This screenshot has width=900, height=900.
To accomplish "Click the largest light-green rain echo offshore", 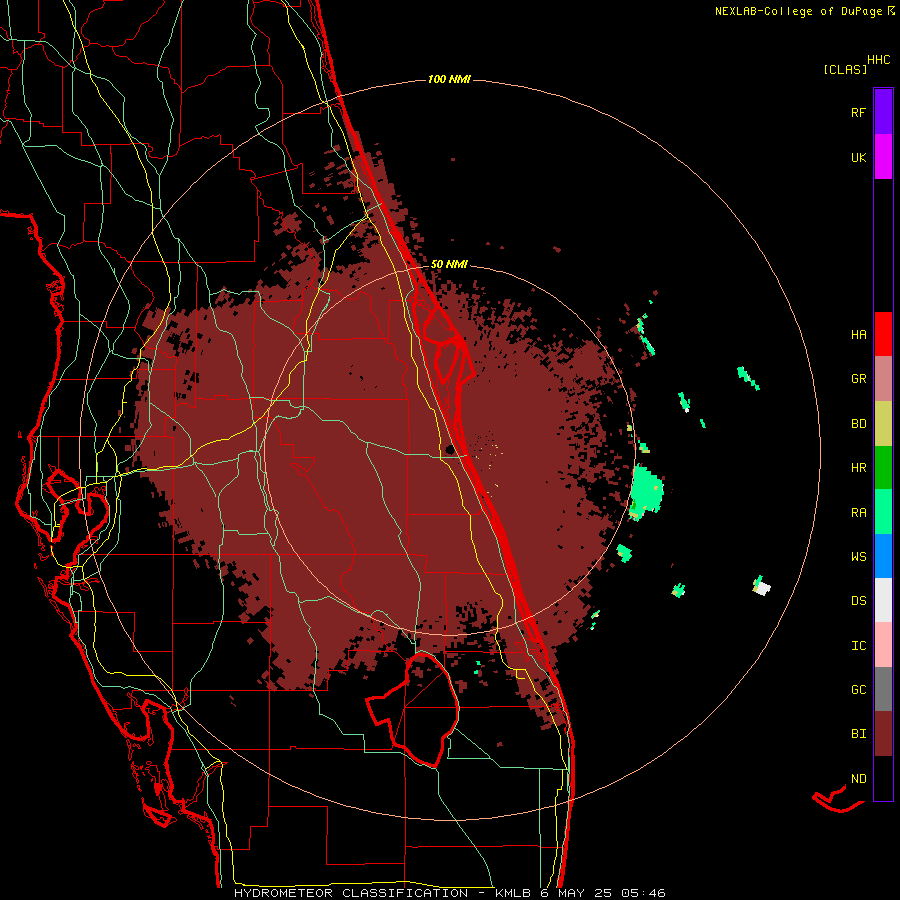I will point(647,491).
